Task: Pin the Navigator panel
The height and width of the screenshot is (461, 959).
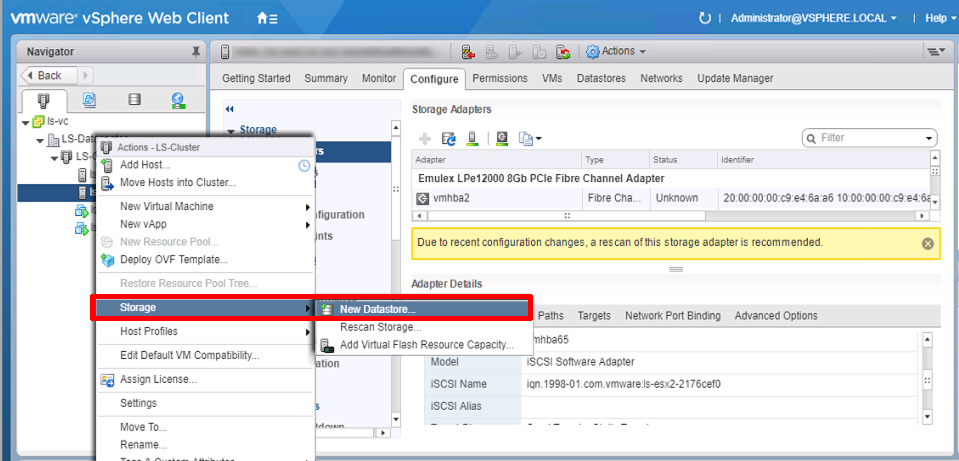Action: tap(196, 53)
